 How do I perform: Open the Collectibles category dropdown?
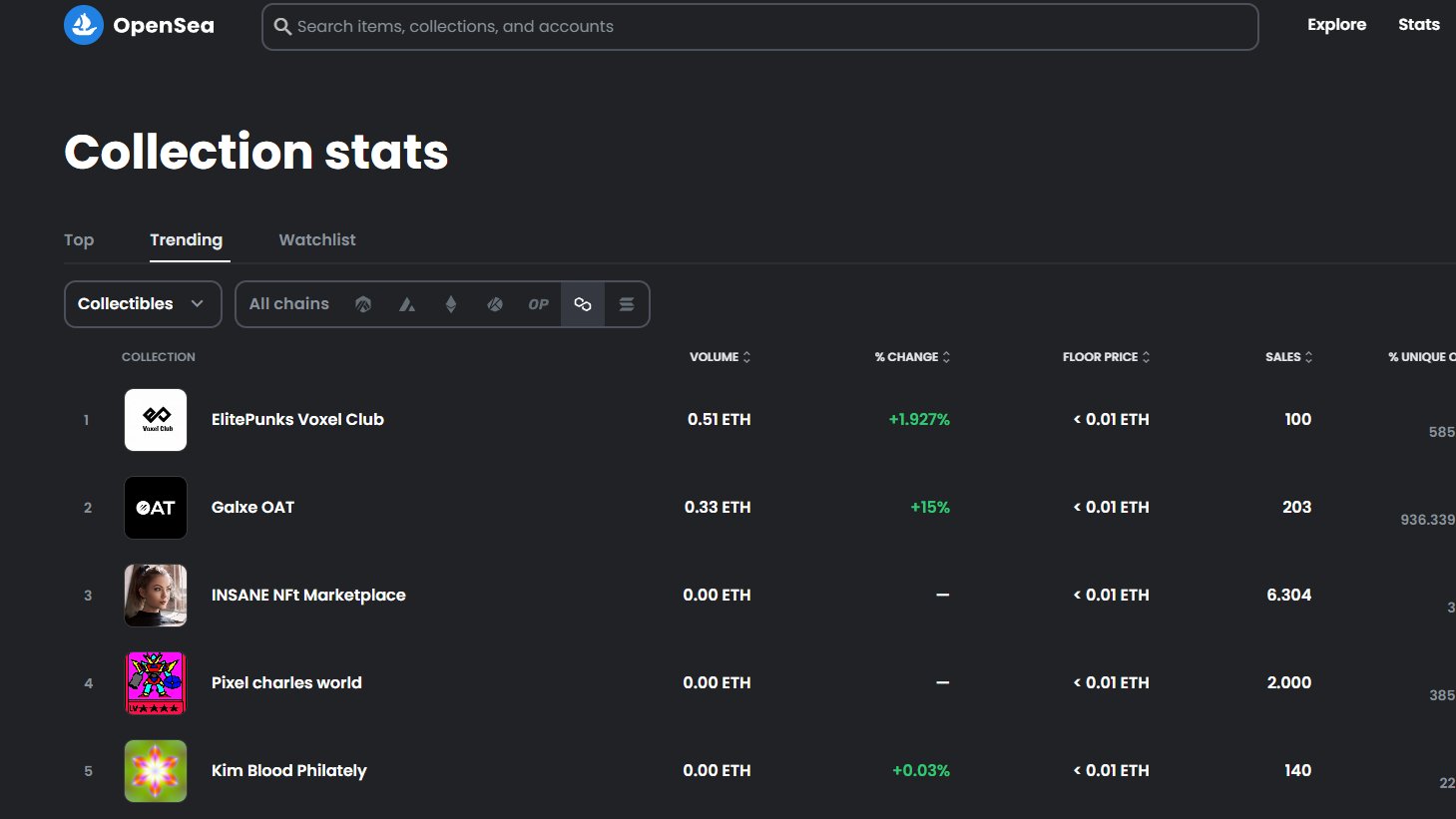pos(143,304)
